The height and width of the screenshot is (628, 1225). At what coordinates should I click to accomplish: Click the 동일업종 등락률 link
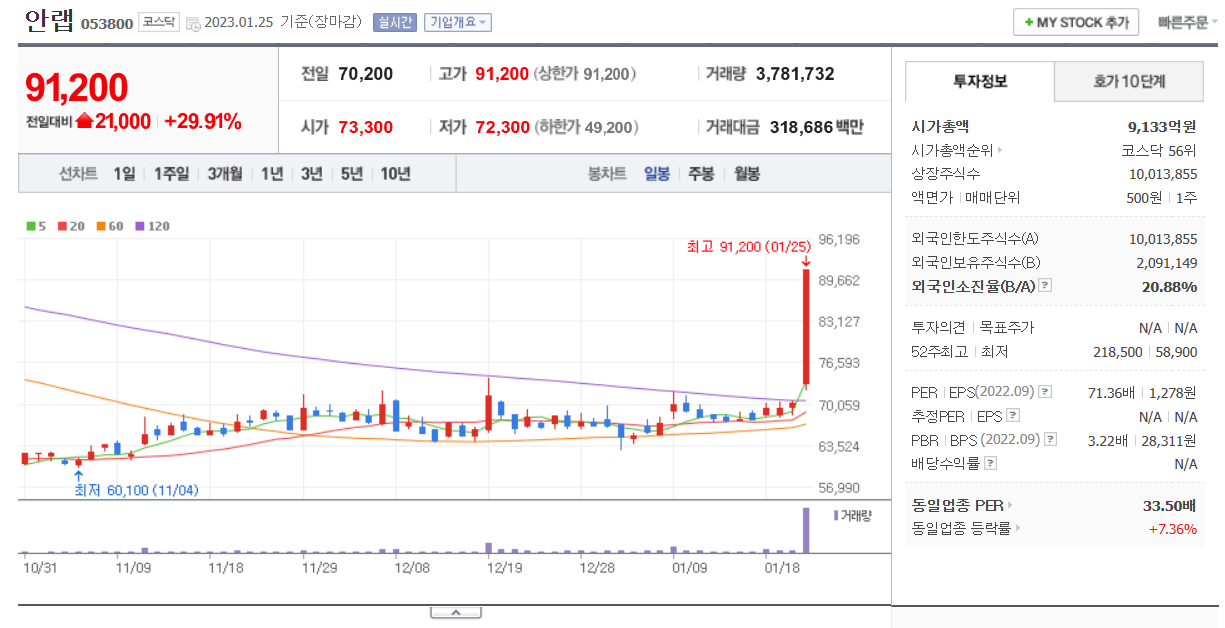point(962,528)
